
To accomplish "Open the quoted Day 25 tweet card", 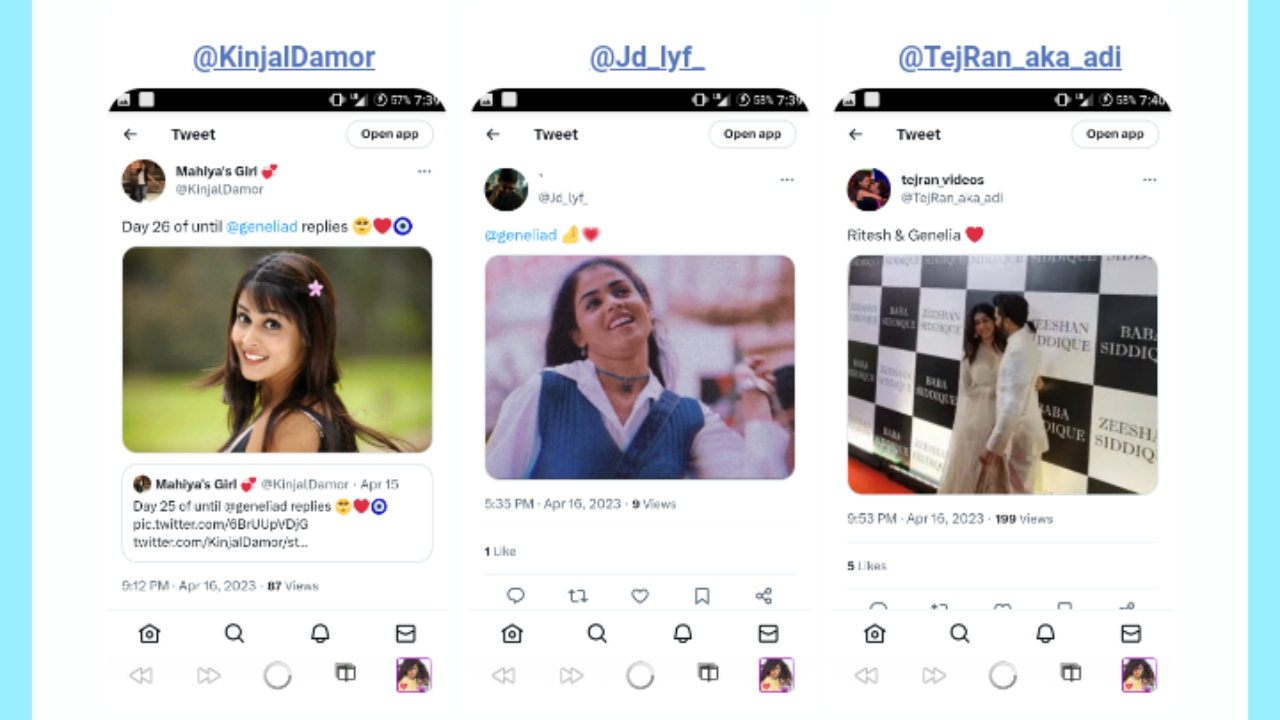I will 278,513.
